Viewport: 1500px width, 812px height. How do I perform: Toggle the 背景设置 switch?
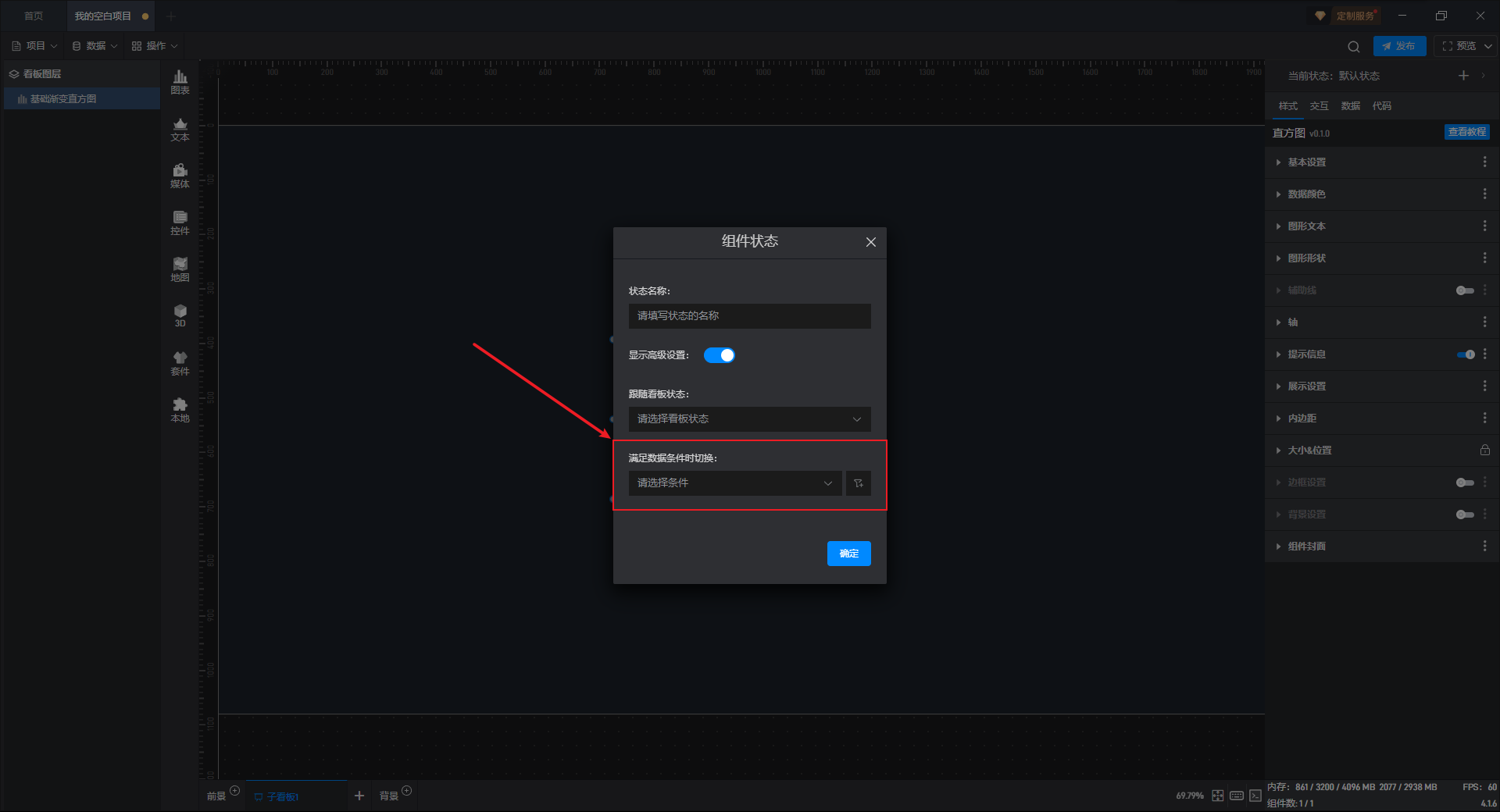coord(1465,515)
